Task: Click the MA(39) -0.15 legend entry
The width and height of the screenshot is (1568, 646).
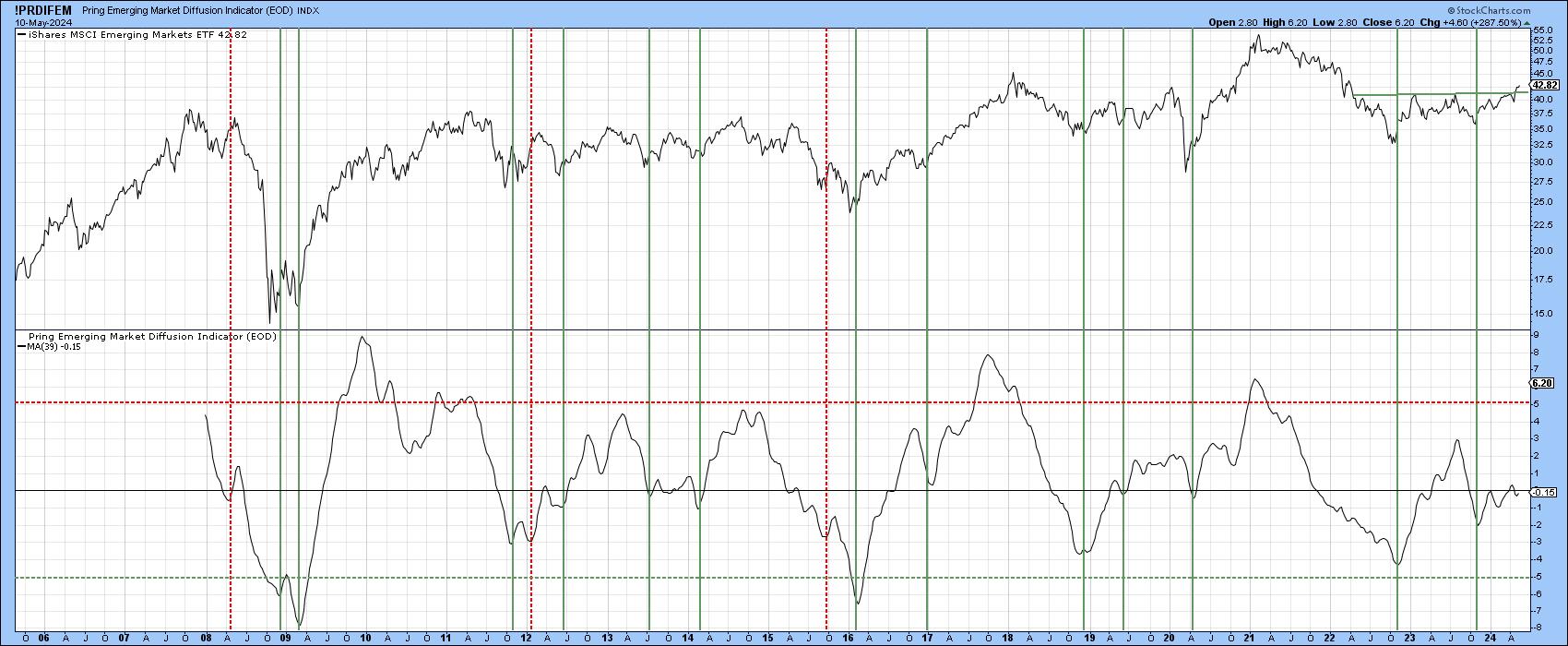Action: 50,347
